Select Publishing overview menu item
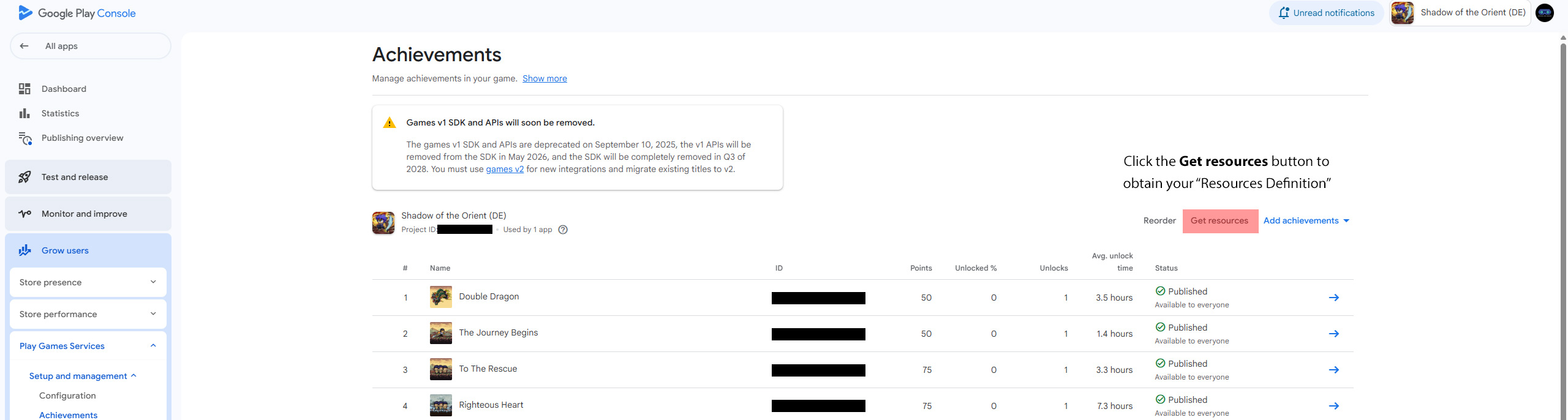This screenshot has width=1568, height=420. (82, 138)
